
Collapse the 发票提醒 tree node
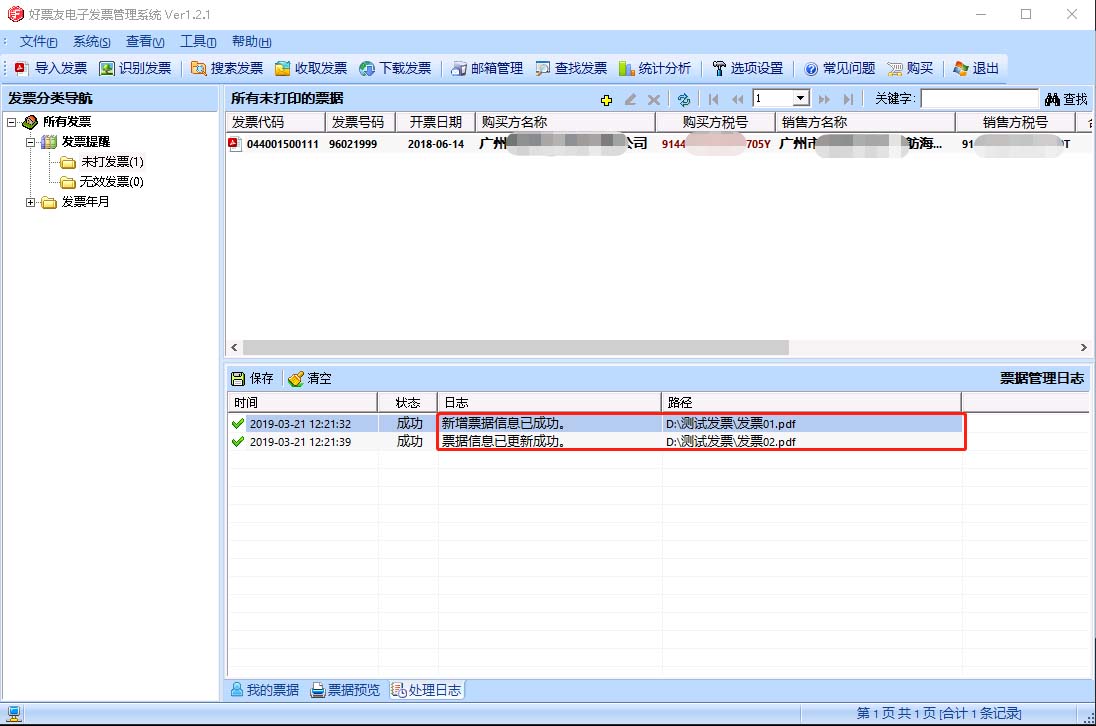(x=30, y=142)
